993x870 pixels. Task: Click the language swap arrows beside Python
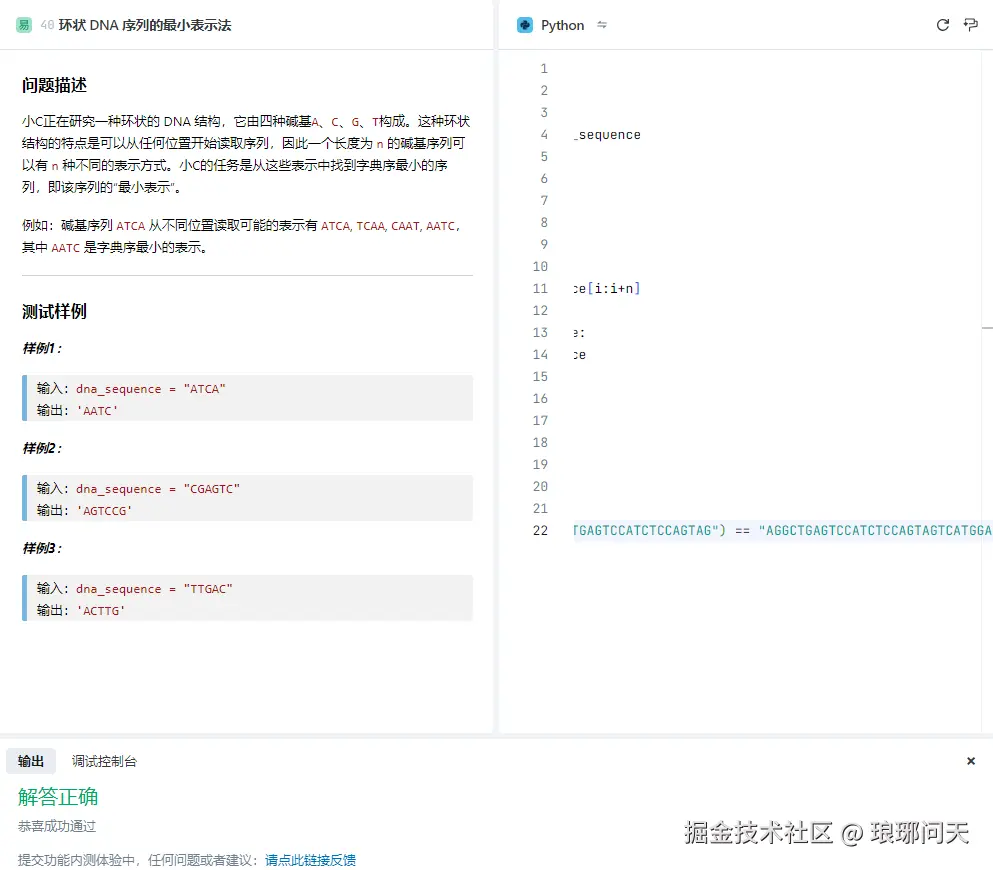(599, 25)
